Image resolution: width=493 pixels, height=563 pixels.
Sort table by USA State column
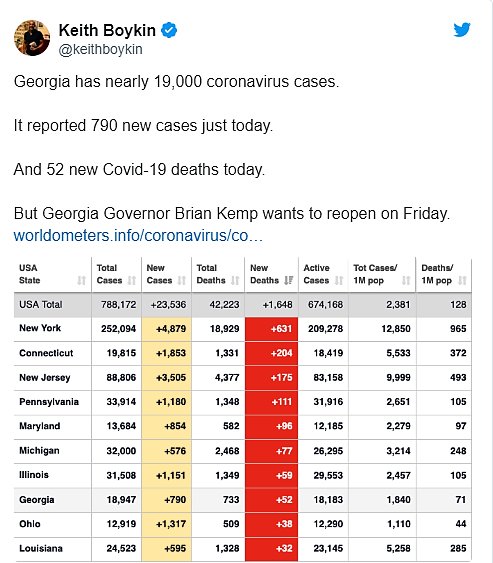point(82,280)
